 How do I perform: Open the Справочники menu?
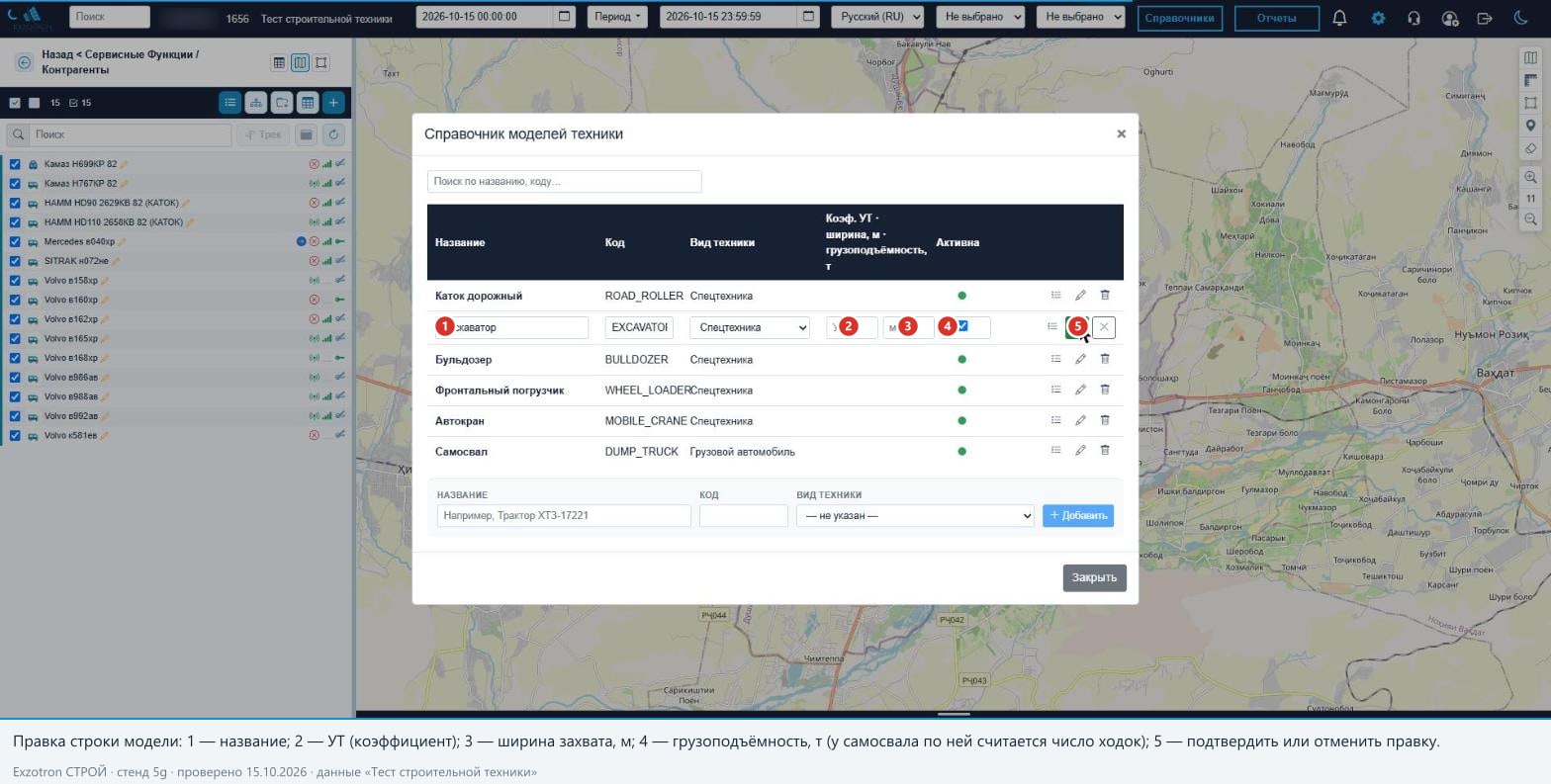(x=1179, y=18)
